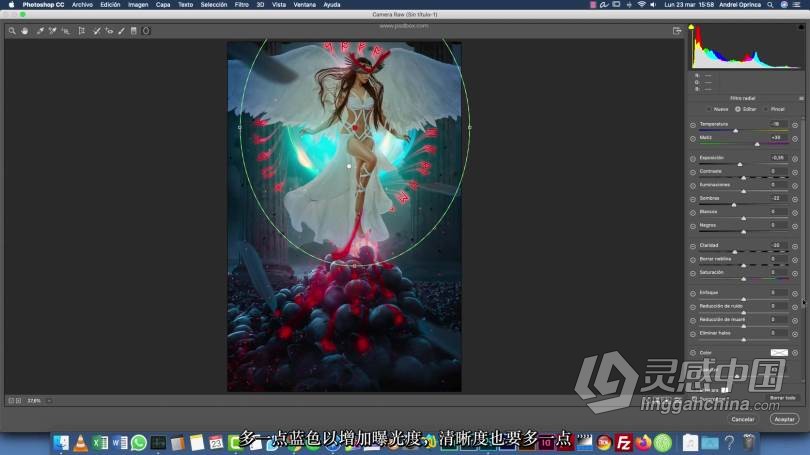Toggle shadow clipping warning on histogram
The image size is (810, 455).
point(691,27)
